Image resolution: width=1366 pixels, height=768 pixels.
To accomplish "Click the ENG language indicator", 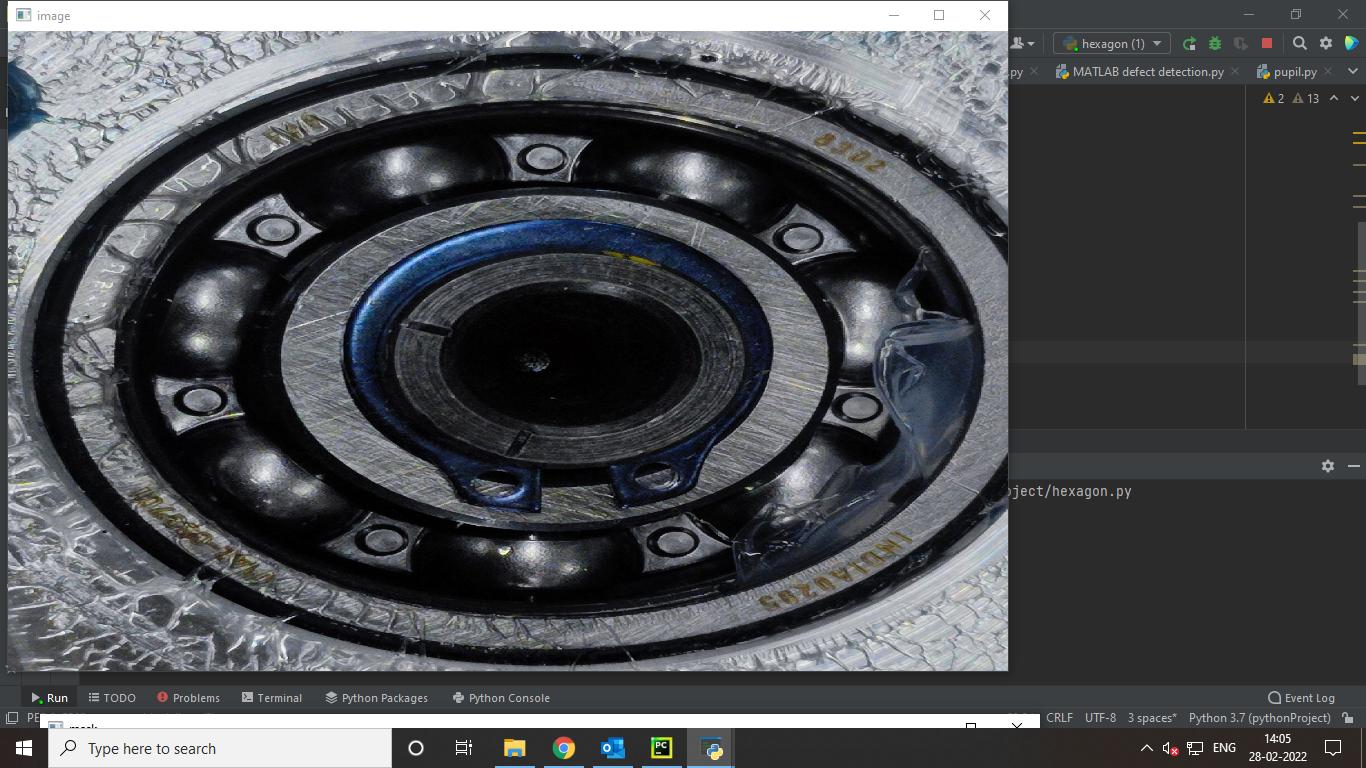I will pyautogui.click(x=1224, y=748).
